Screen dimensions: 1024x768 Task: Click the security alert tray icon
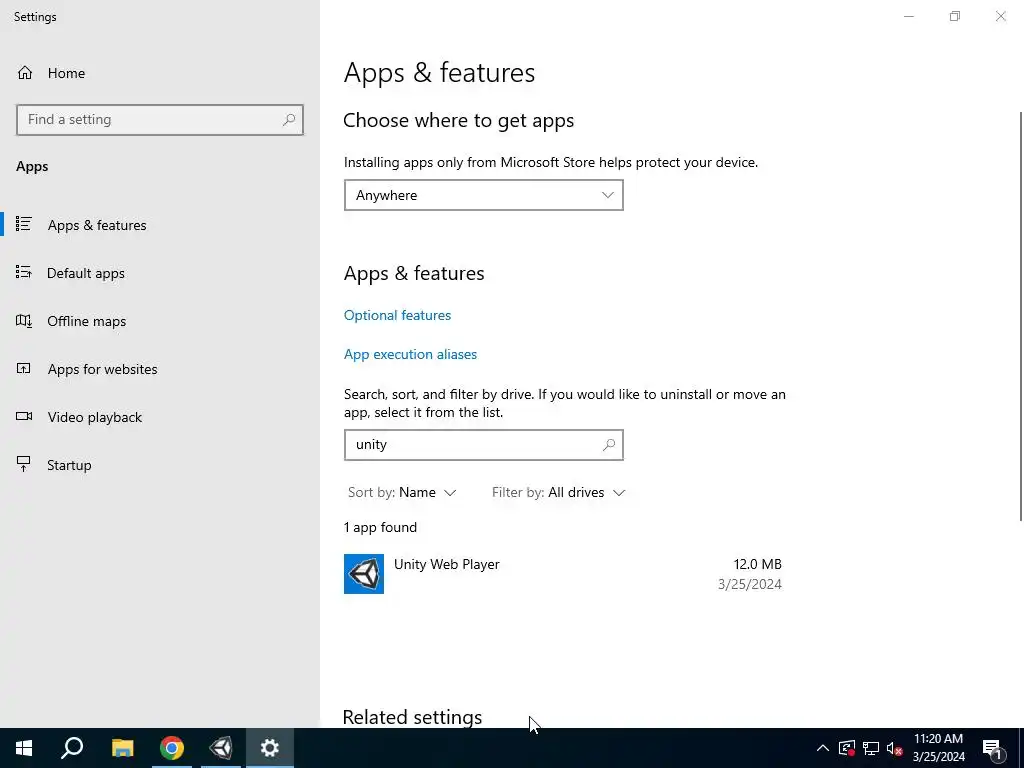click(x=847, y=748)
